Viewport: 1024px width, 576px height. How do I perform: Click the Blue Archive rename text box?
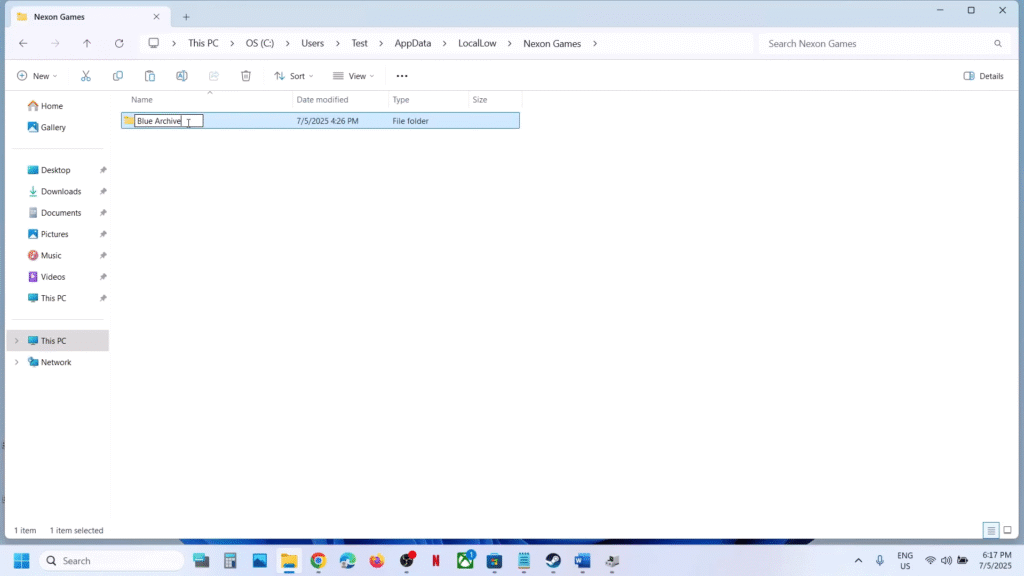169,121
